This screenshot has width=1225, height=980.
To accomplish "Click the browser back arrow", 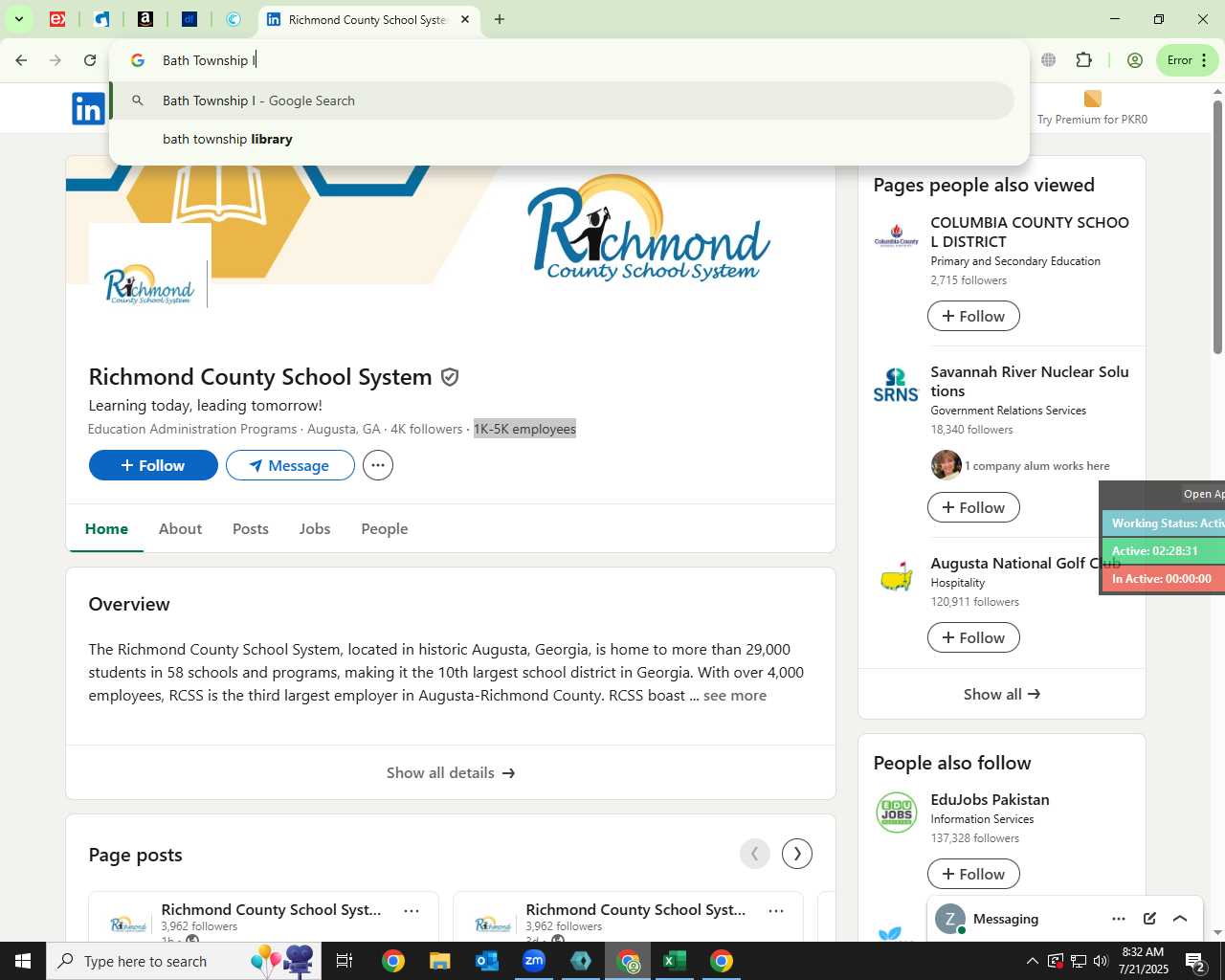I will pos(21,60).
